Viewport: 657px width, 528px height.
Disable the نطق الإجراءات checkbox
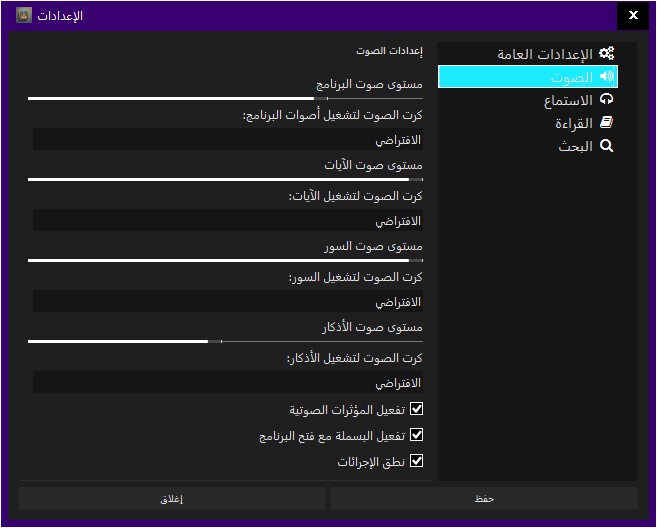pos(416,461)
